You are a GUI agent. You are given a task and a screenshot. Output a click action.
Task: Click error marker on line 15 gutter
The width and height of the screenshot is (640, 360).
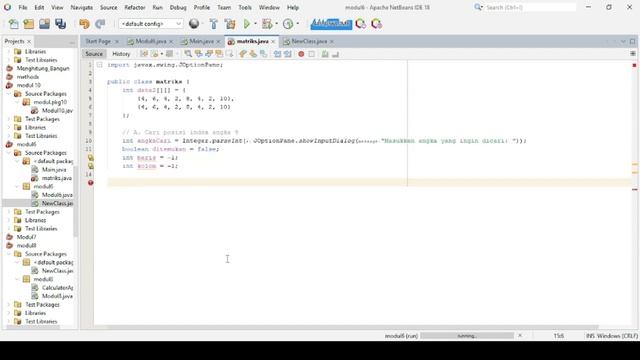coord(91,183)
